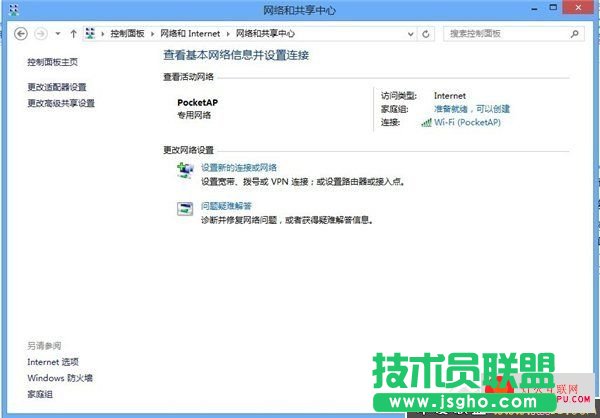Click 查看基本网络信息并设置连接 heading
Viewport: 600px width, 418px height.
(236, 56)
